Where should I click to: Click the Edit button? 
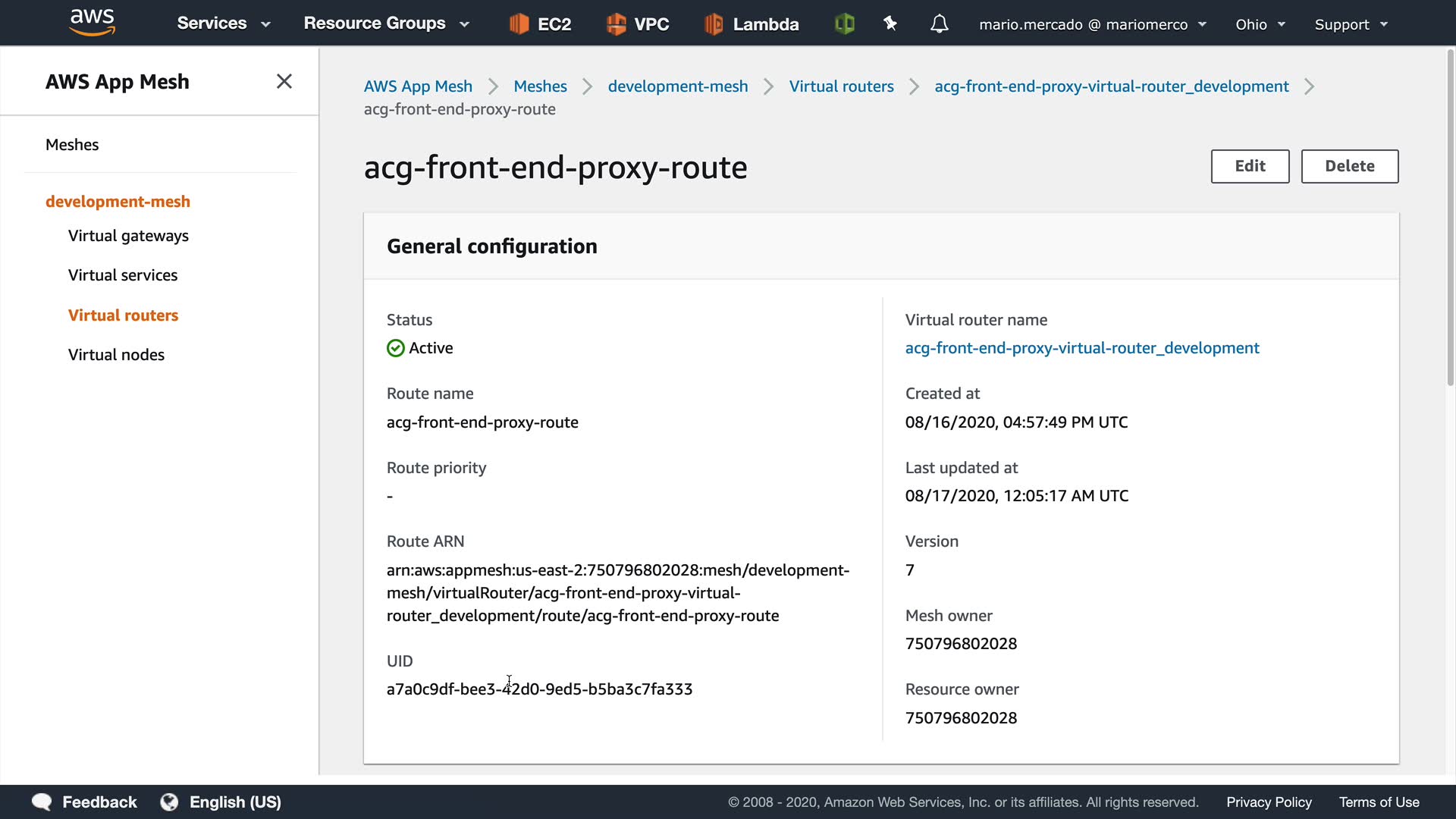1250,166
